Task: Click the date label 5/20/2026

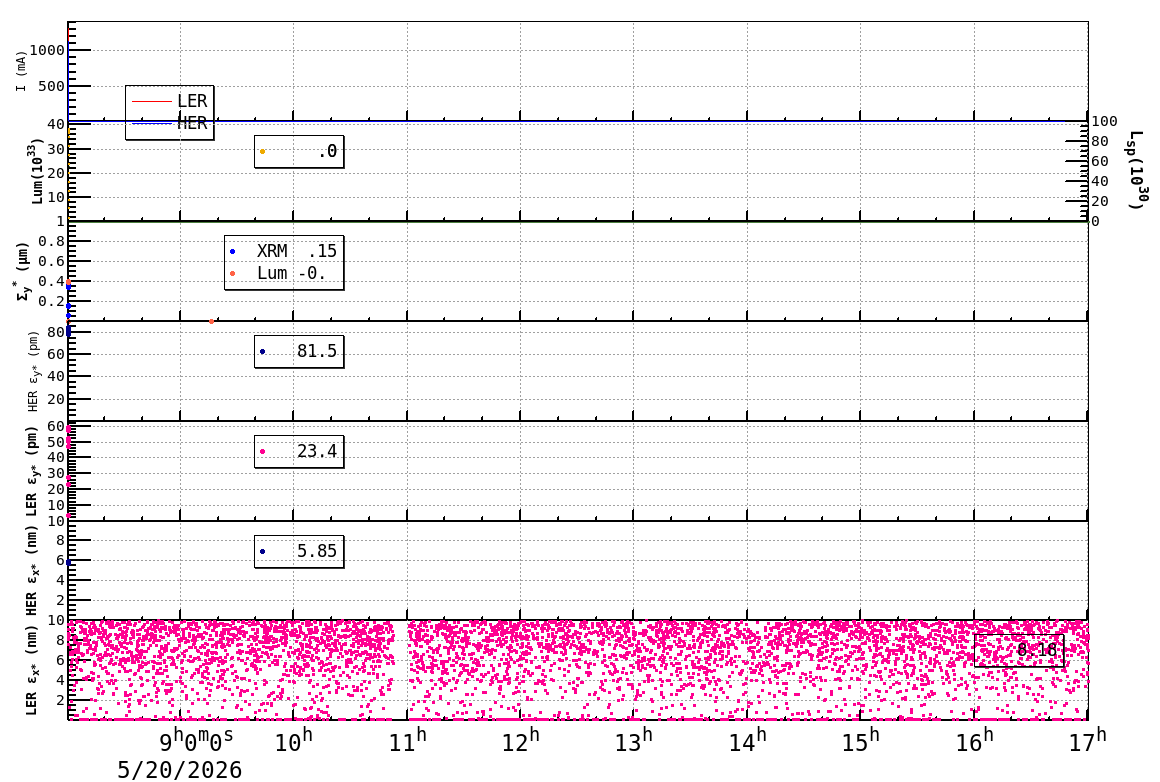Action: coord(180,770)
